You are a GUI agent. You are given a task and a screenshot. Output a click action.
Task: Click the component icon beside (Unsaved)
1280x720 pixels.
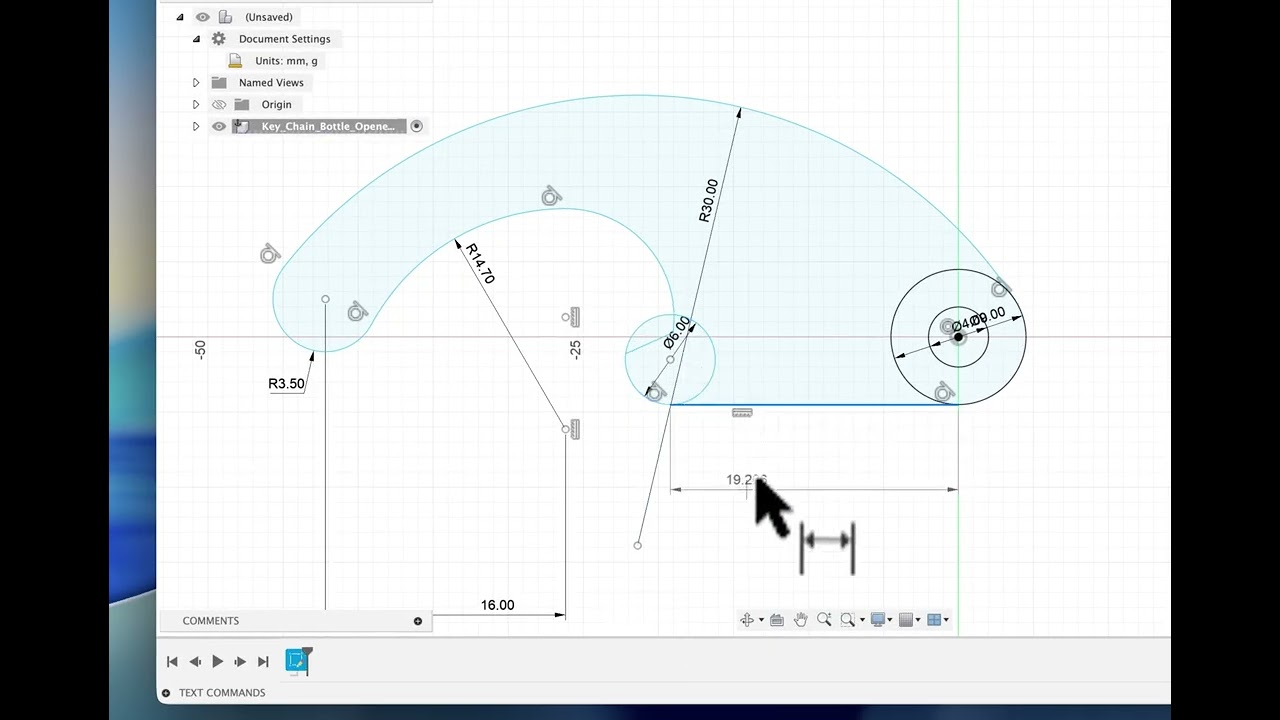(x=226, y=17)
